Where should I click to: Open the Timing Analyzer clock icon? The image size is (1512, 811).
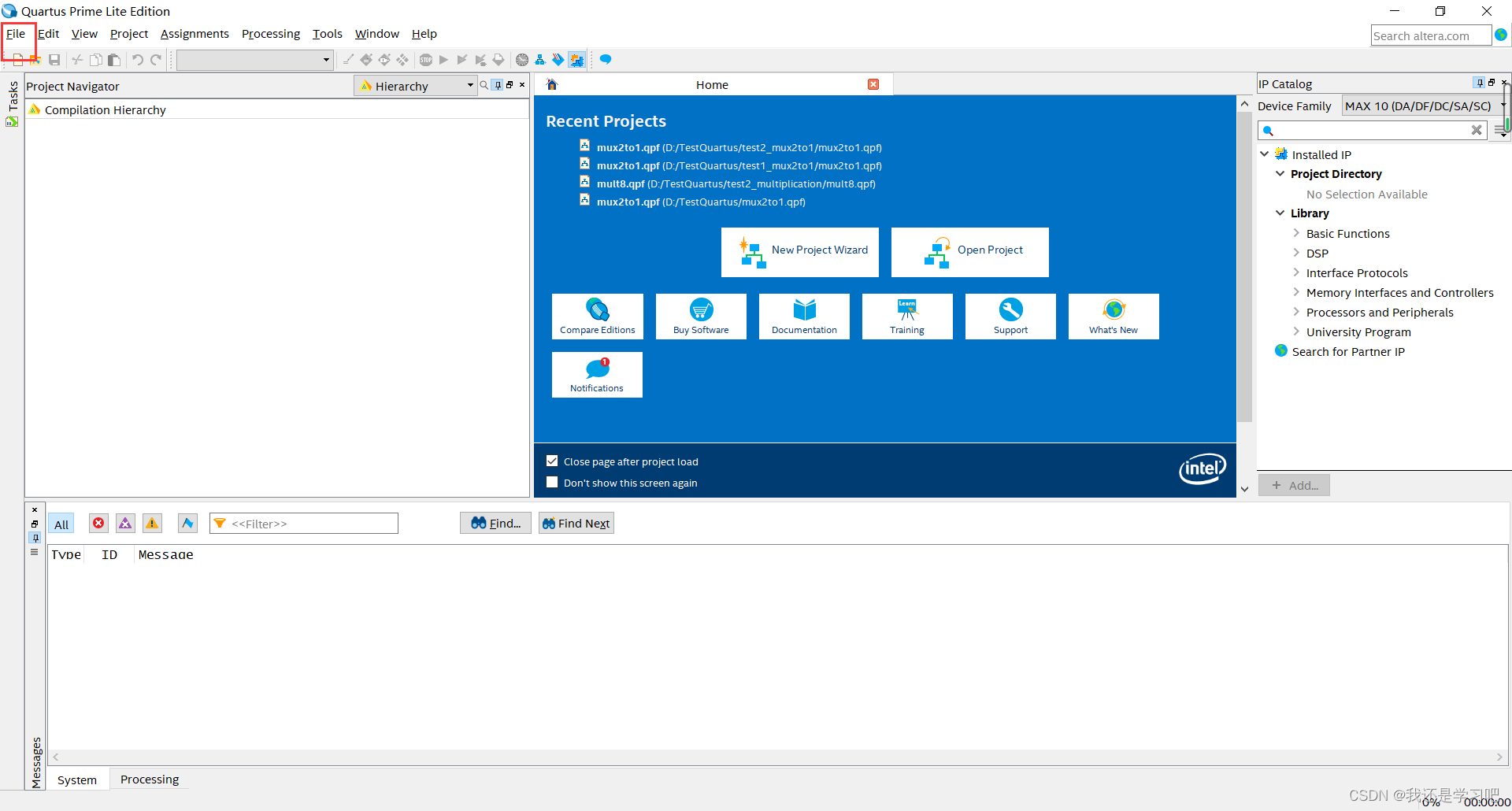[x=522, y=60]
